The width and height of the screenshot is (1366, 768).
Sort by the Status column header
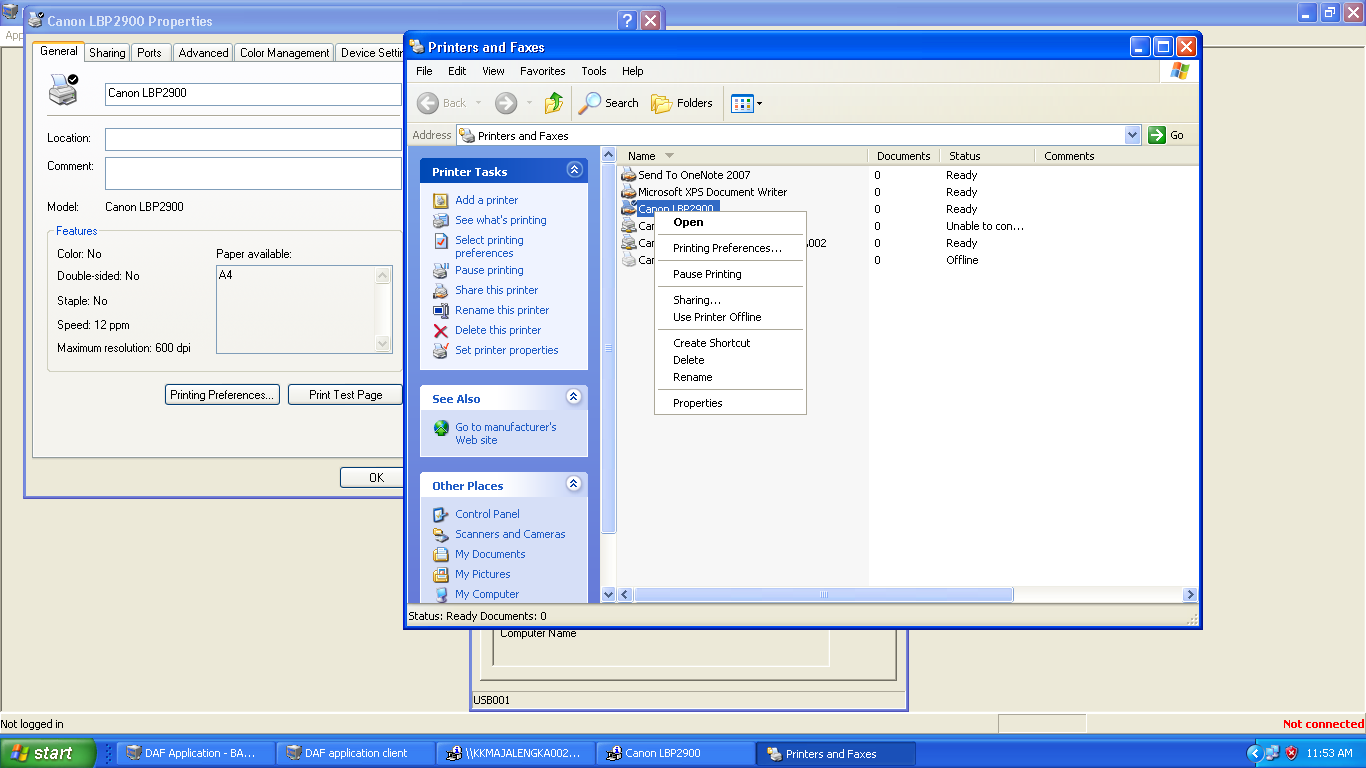(x=986, y=156)
